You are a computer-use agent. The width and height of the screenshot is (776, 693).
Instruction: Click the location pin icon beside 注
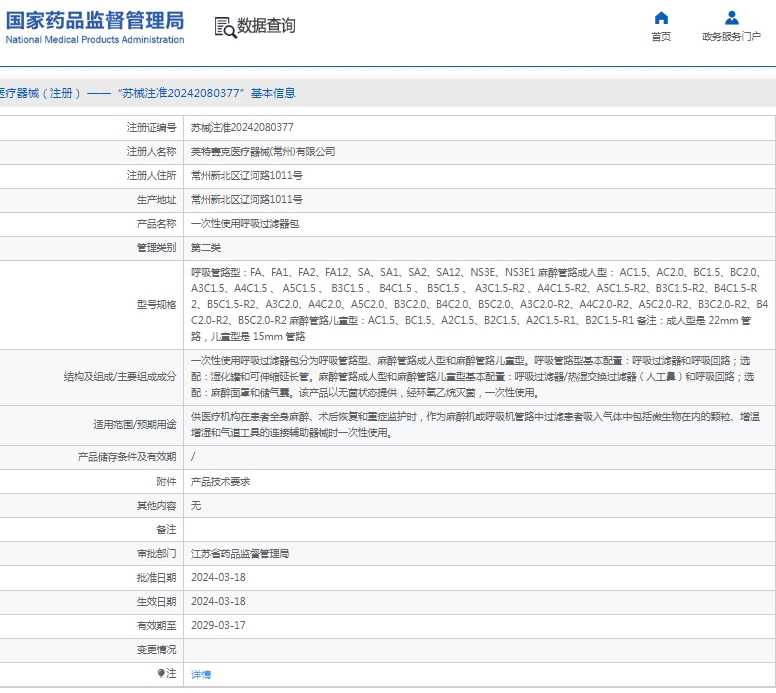161,673
